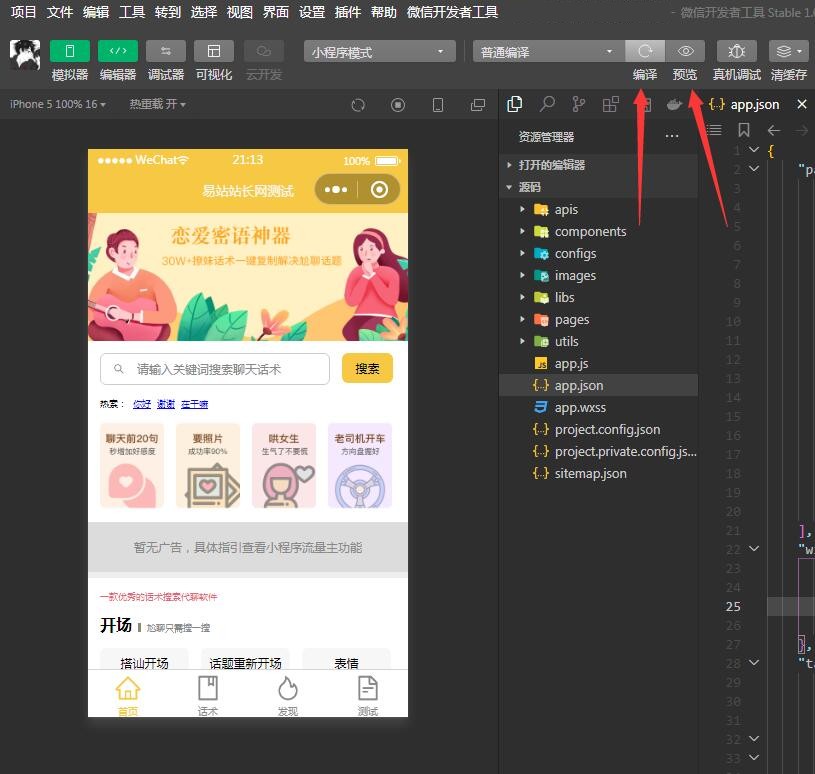The image size is (815, 774).
Task: Click the 编译 compile icon
Action: pyautogui.click(x=644, y=51)
